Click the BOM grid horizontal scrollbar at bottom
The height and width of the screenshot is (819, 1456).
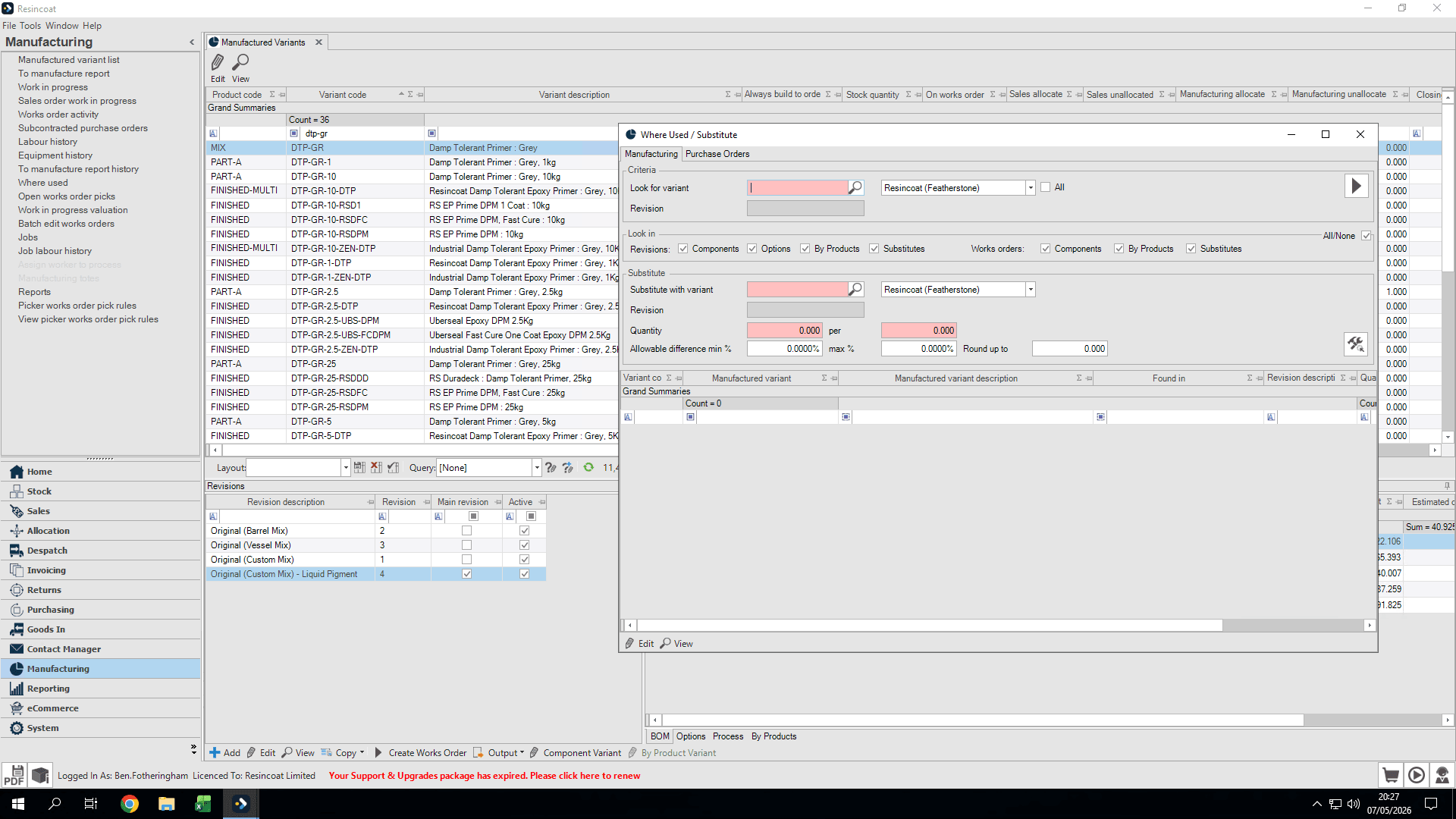983,720
